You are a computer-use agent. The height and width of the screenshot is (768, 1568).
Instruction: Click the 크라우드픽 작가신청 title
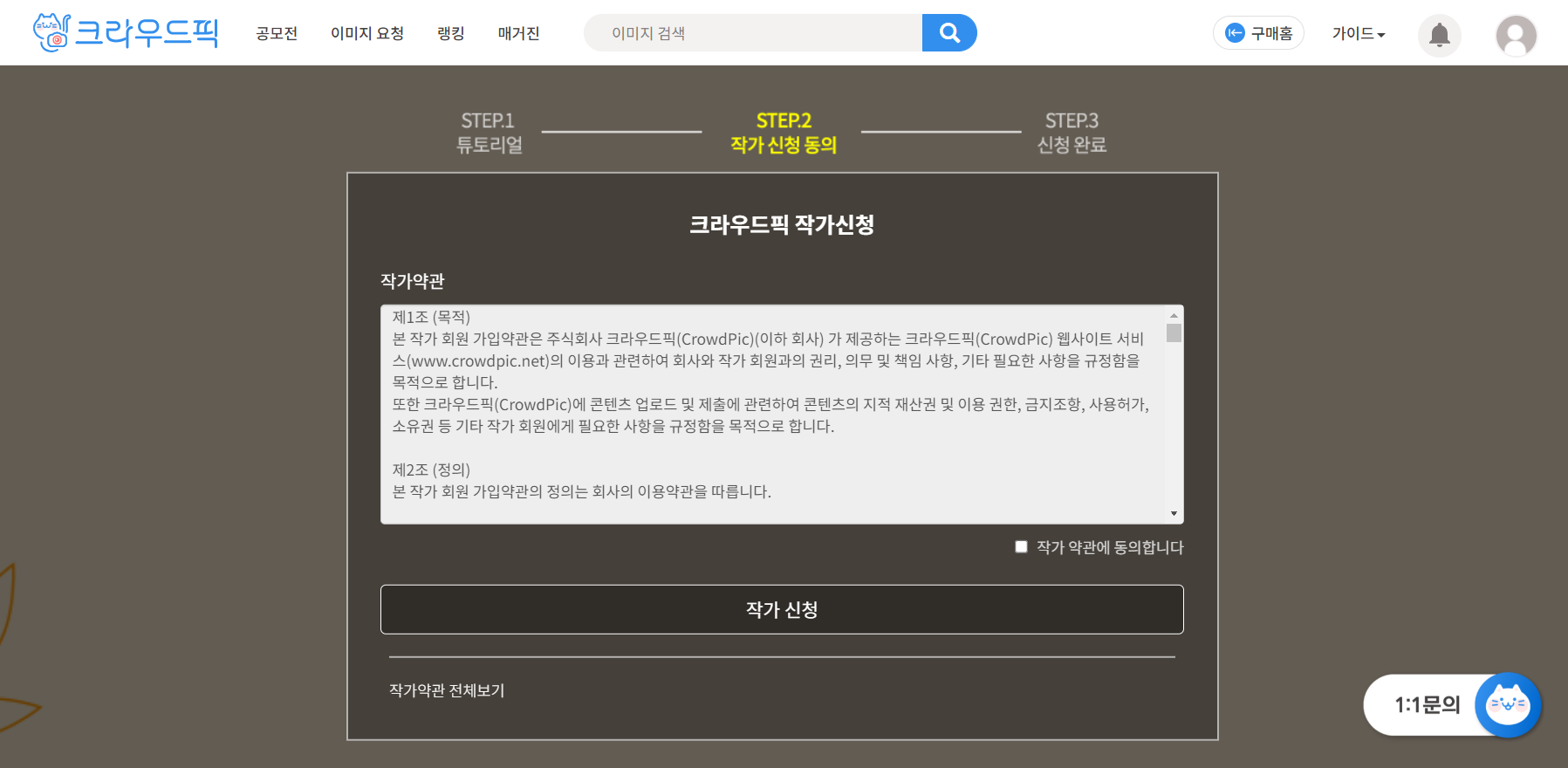click(x=782, y=224)
